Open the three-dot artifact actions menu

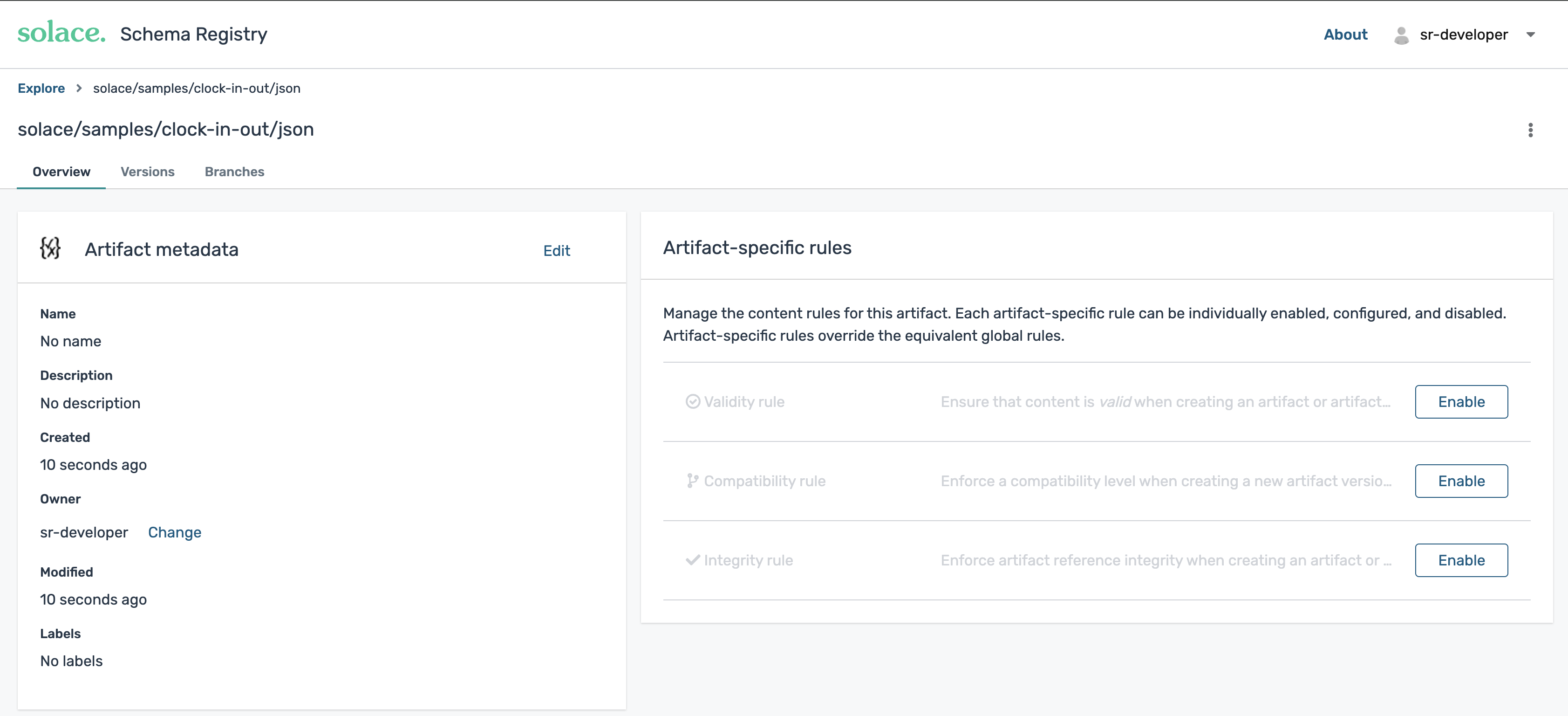(1530, 130)
